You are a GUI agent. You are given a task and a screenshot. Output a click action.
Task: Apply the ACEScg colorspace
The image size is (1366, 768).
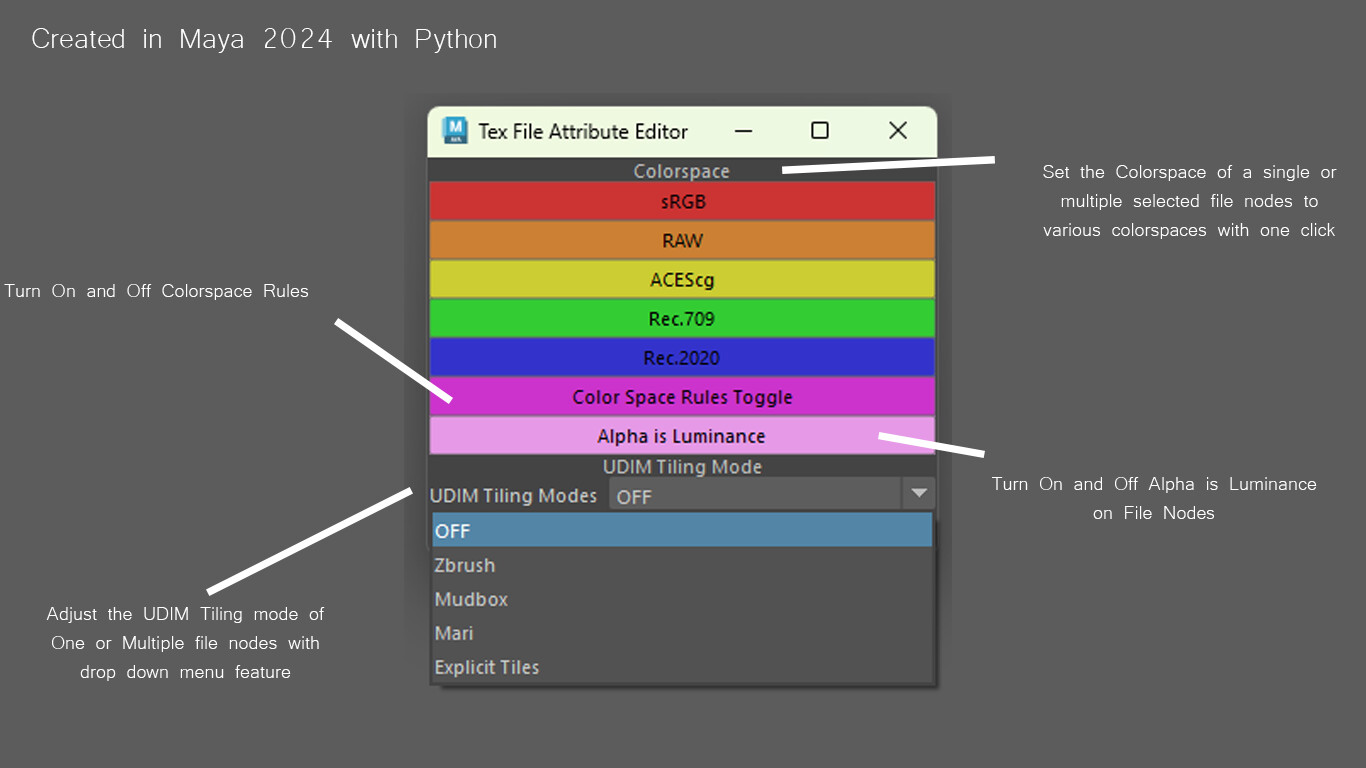[x=682, y=279]
